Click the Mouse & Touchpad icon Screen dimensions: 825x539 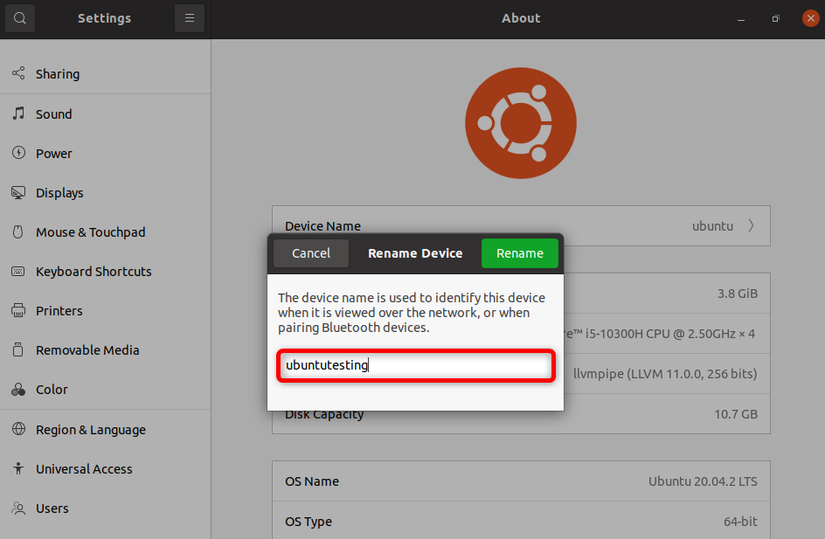tap(18, 232)
